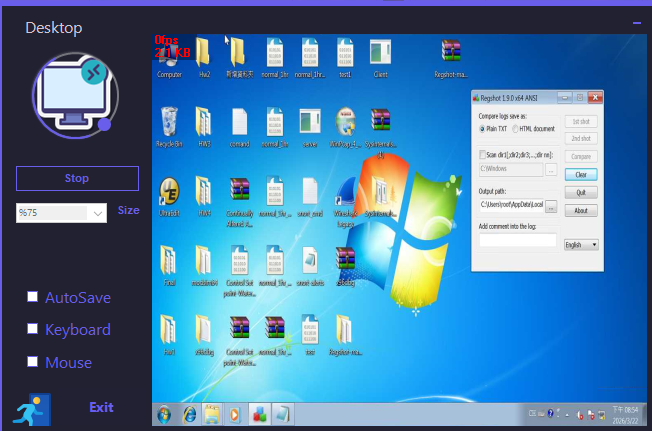Image resolution: width=652 pixels, height=431 pixels.
Task: Toggle the Keyboard control checkbox
Action: pos(33,329)
